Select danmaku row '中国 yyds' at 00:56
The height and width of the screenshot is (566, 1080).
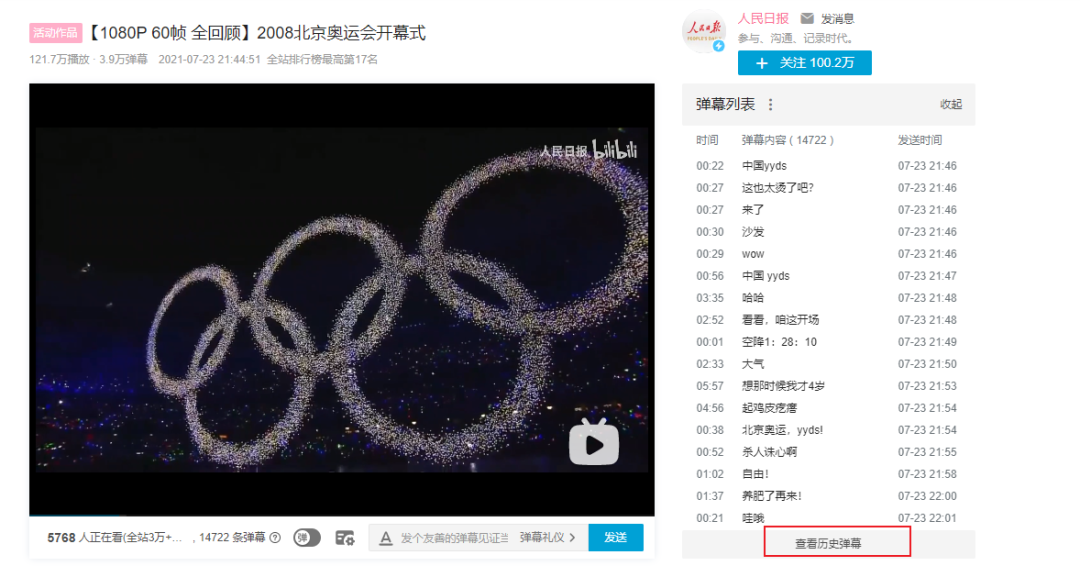[829, 276]
